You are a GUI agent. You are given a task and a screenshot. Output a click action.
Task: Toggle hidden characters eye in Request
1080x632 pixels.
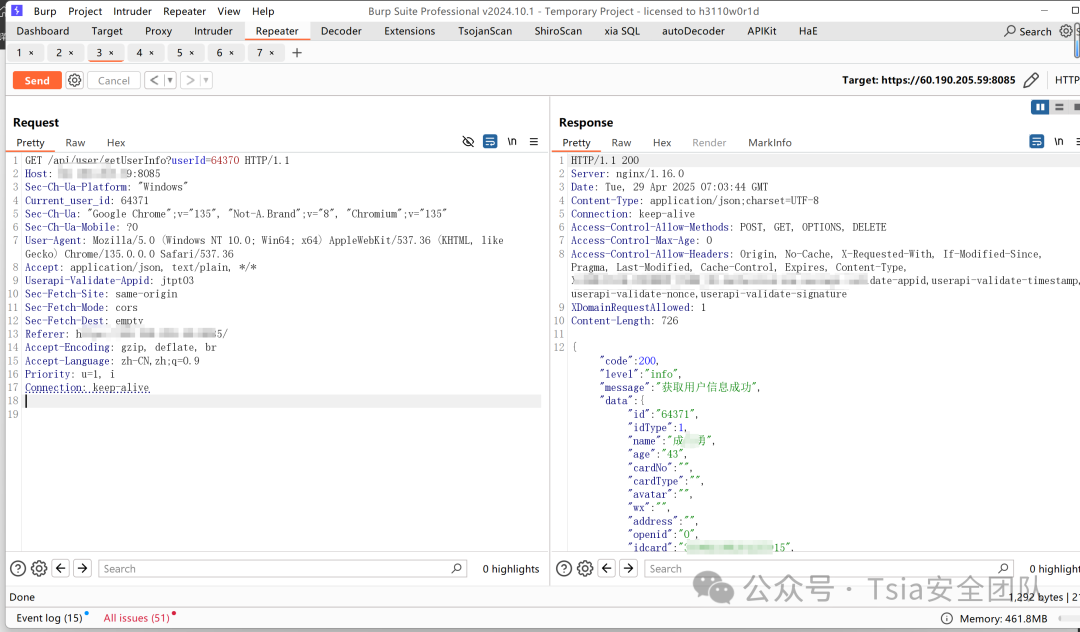pyautogui.click(x=468, y=141)
